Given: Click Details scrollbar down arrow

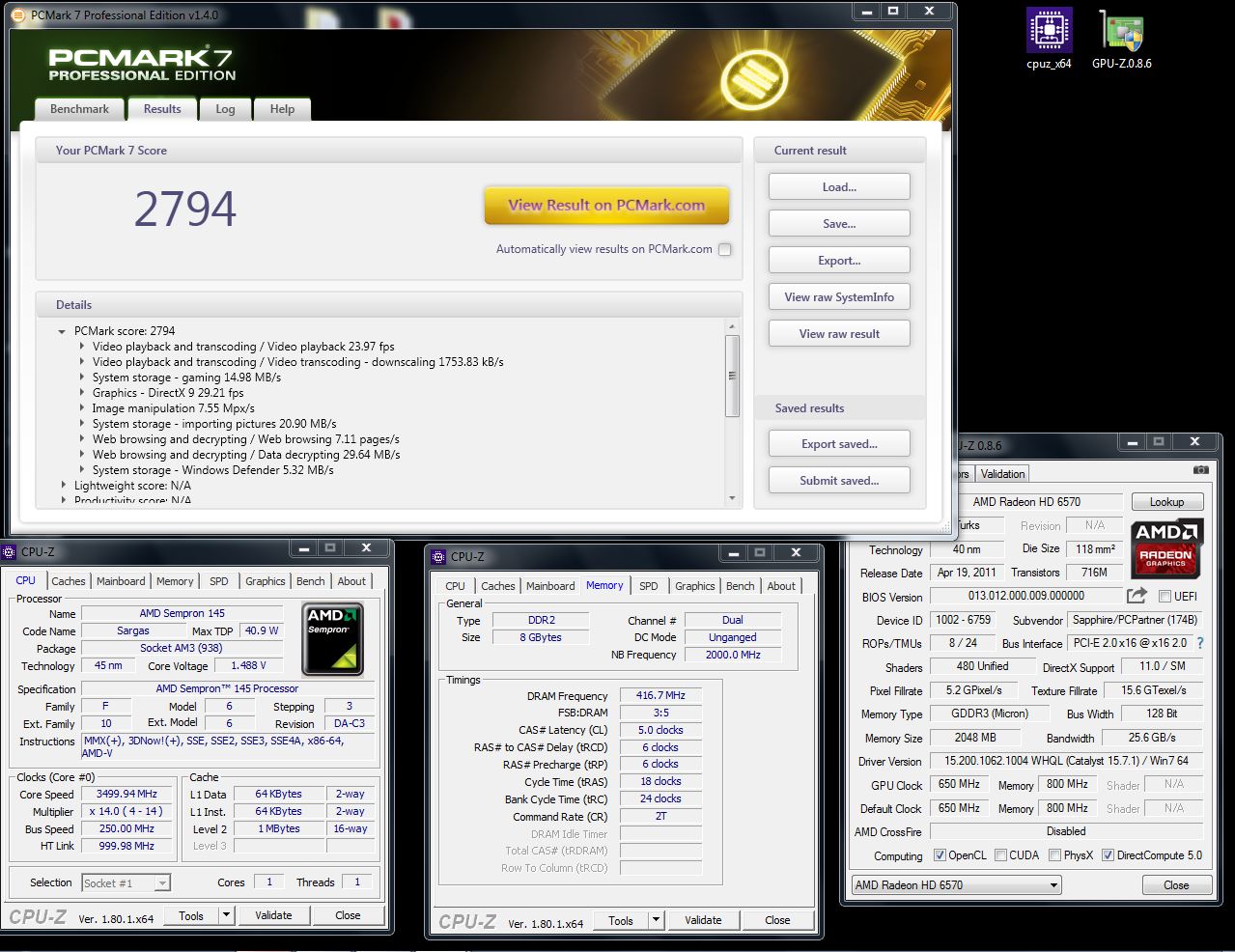Looking at the screenshot, I should click(x=732, y=498).
